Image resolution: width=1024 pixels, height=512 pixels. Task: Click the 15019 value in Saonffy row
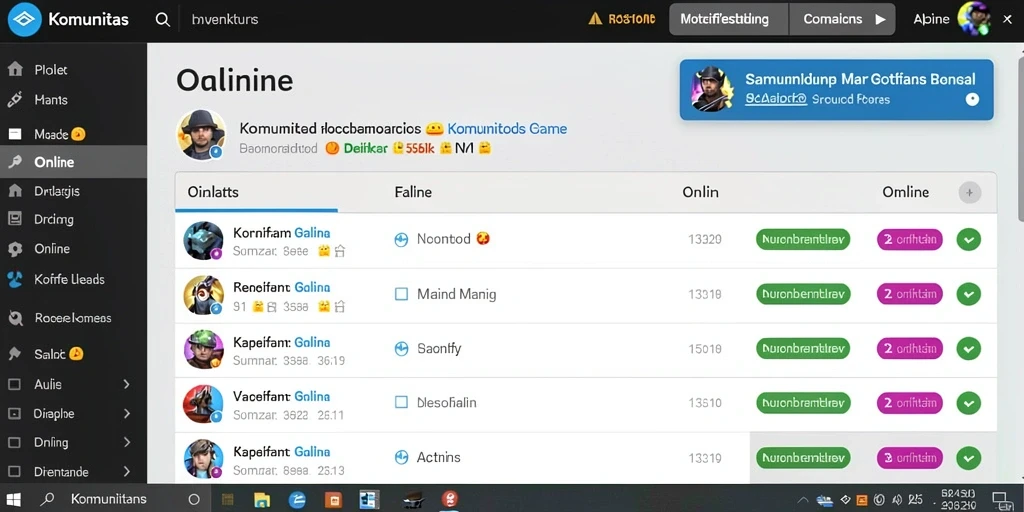tap(705, 349)
